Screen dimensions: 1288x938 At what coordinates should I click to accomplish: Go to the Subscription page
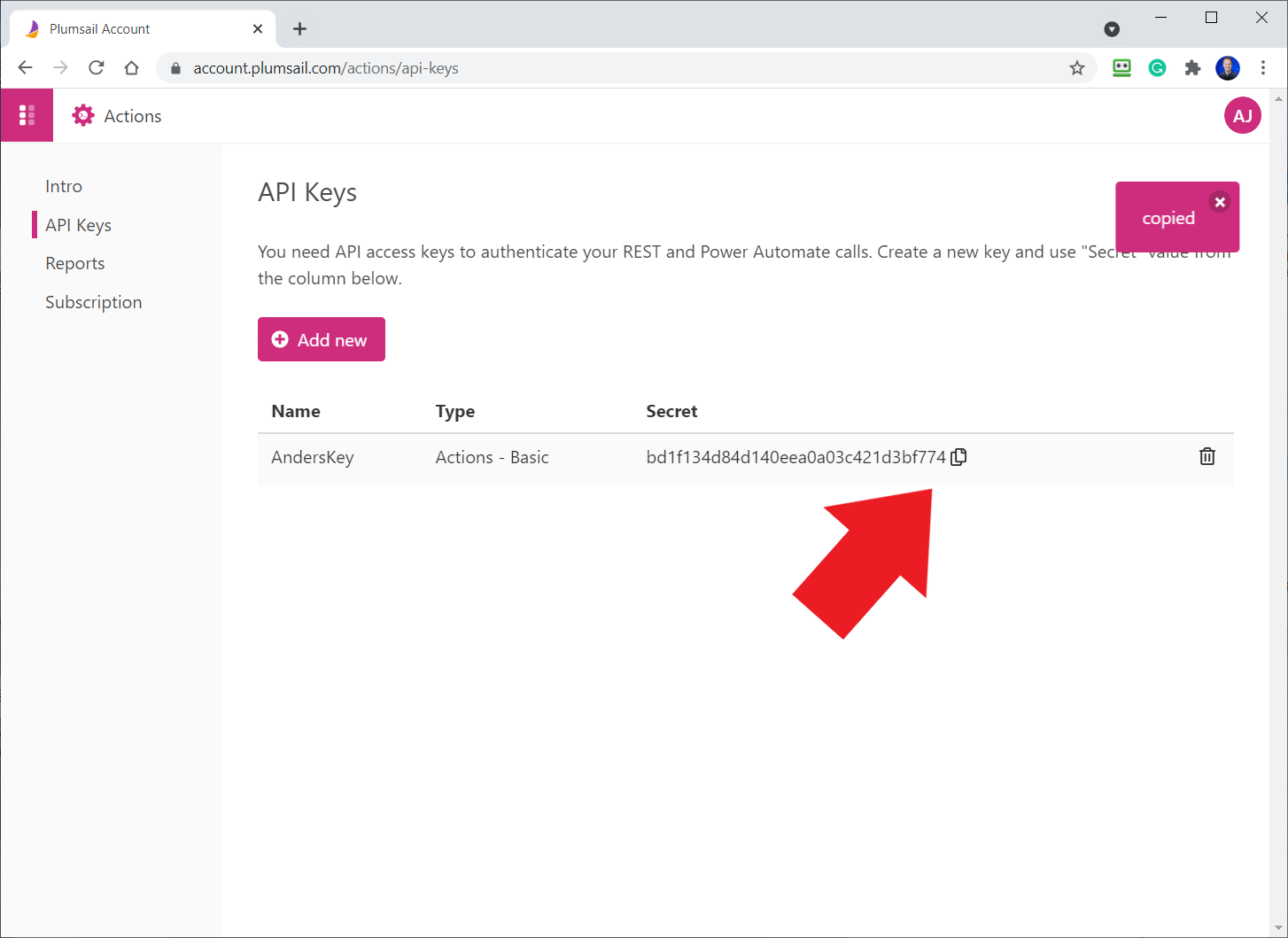[93, 302]
